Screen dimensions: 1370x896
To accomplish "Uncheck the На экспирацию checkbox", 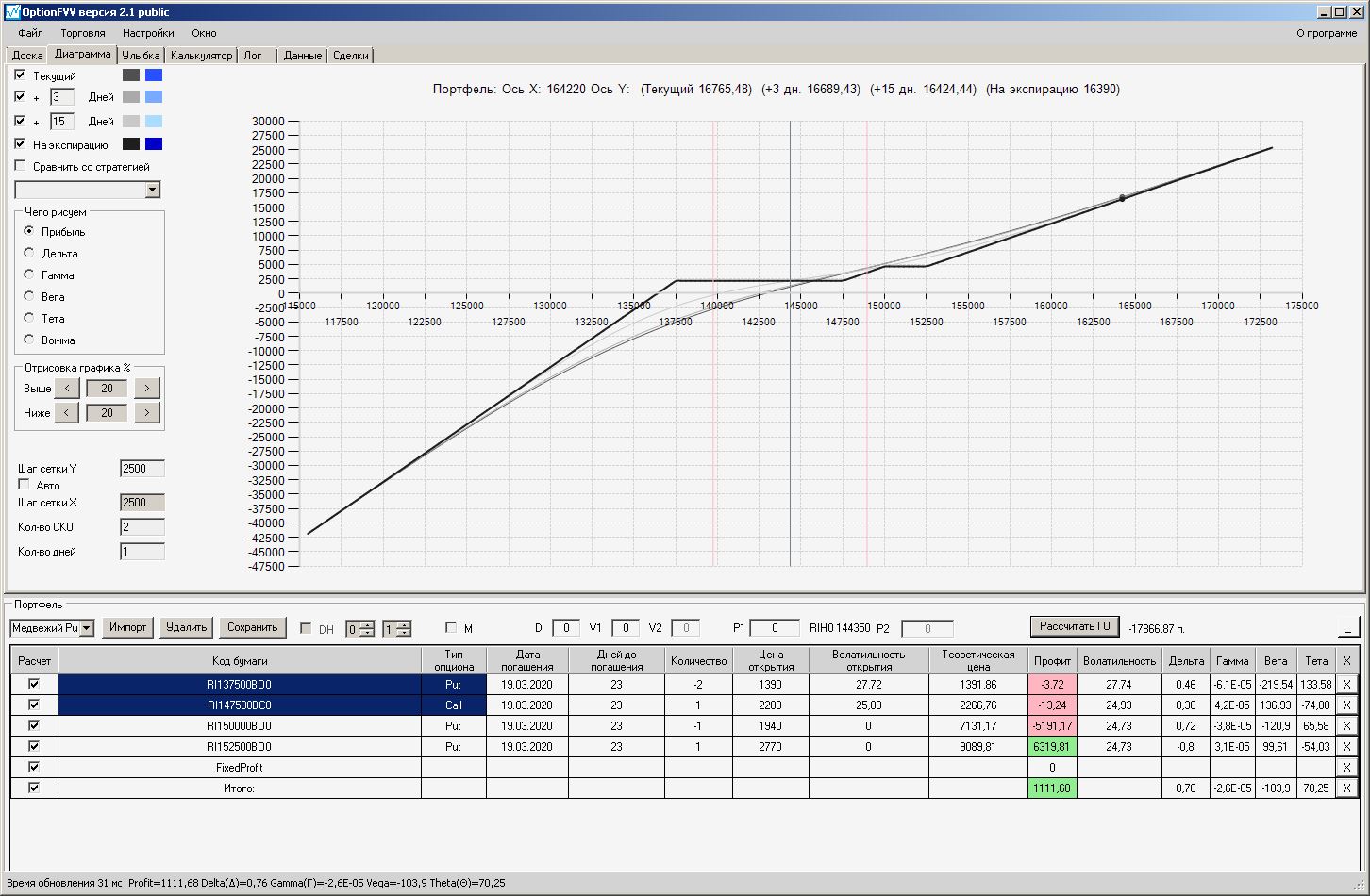I will click(21, 144).
